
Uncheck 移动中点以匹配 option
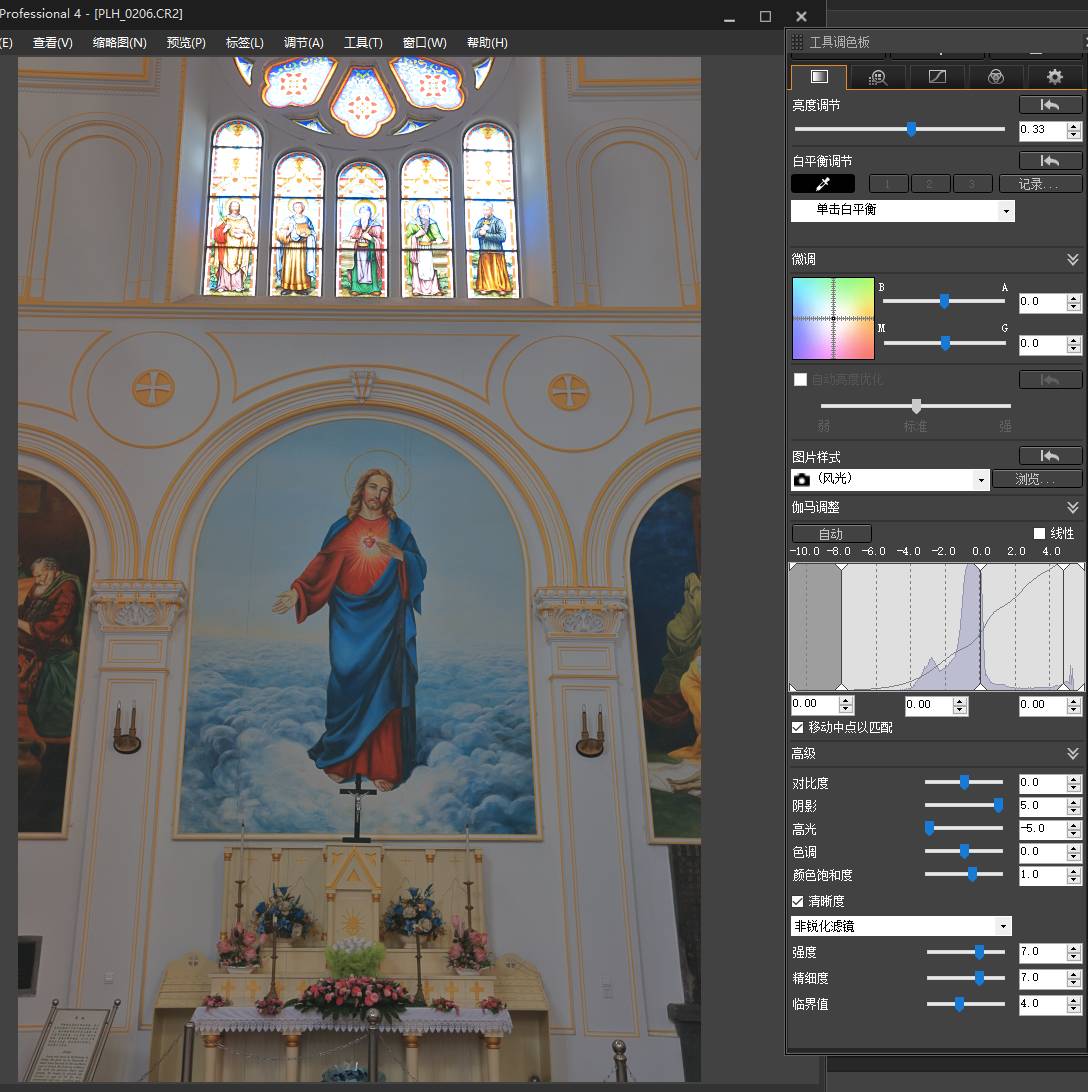[798, 727]
